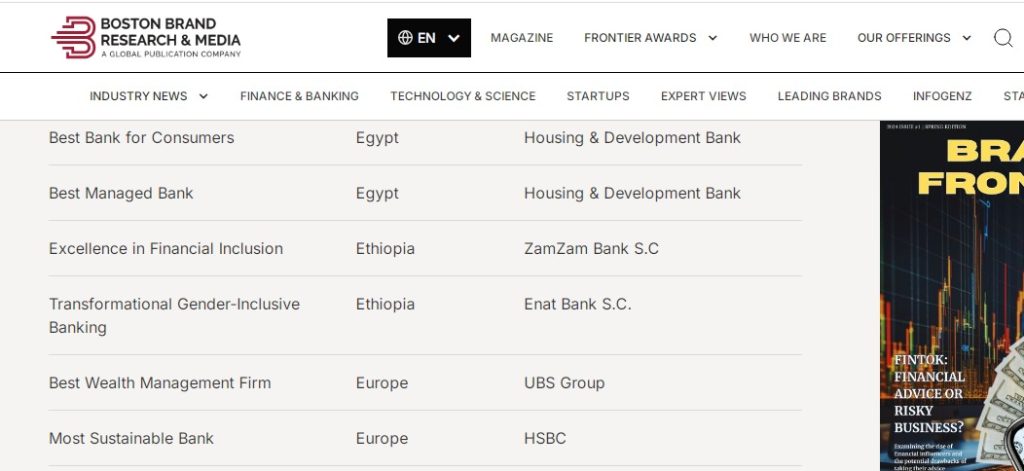
Task: Expand the Frontier Awards menu
Action: [650, 38]
